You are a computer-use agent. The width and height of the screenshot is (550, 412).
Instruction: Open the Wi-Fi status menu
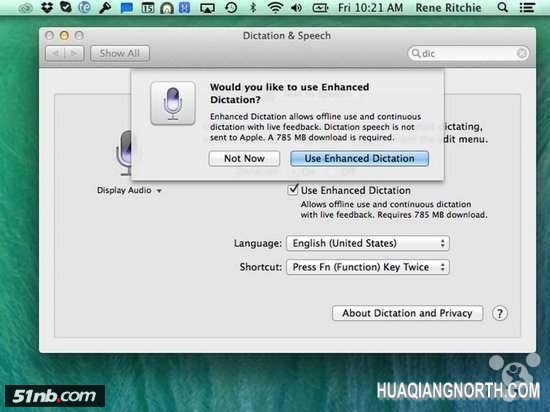pyautogui.click(x=275, y=7)
